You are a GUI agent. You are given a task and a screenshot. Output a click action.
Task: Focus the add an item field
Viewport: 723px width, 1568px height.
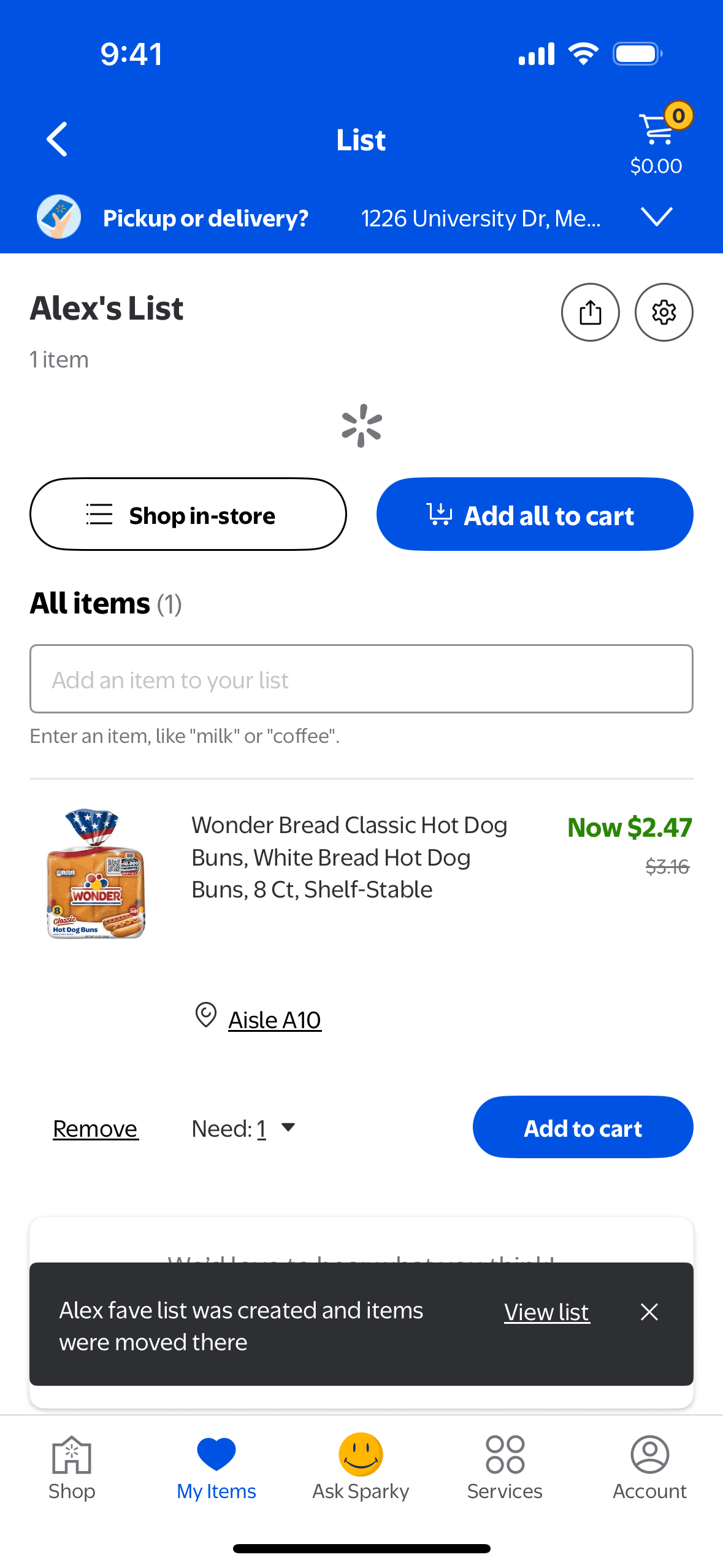[x=361, y=679]
